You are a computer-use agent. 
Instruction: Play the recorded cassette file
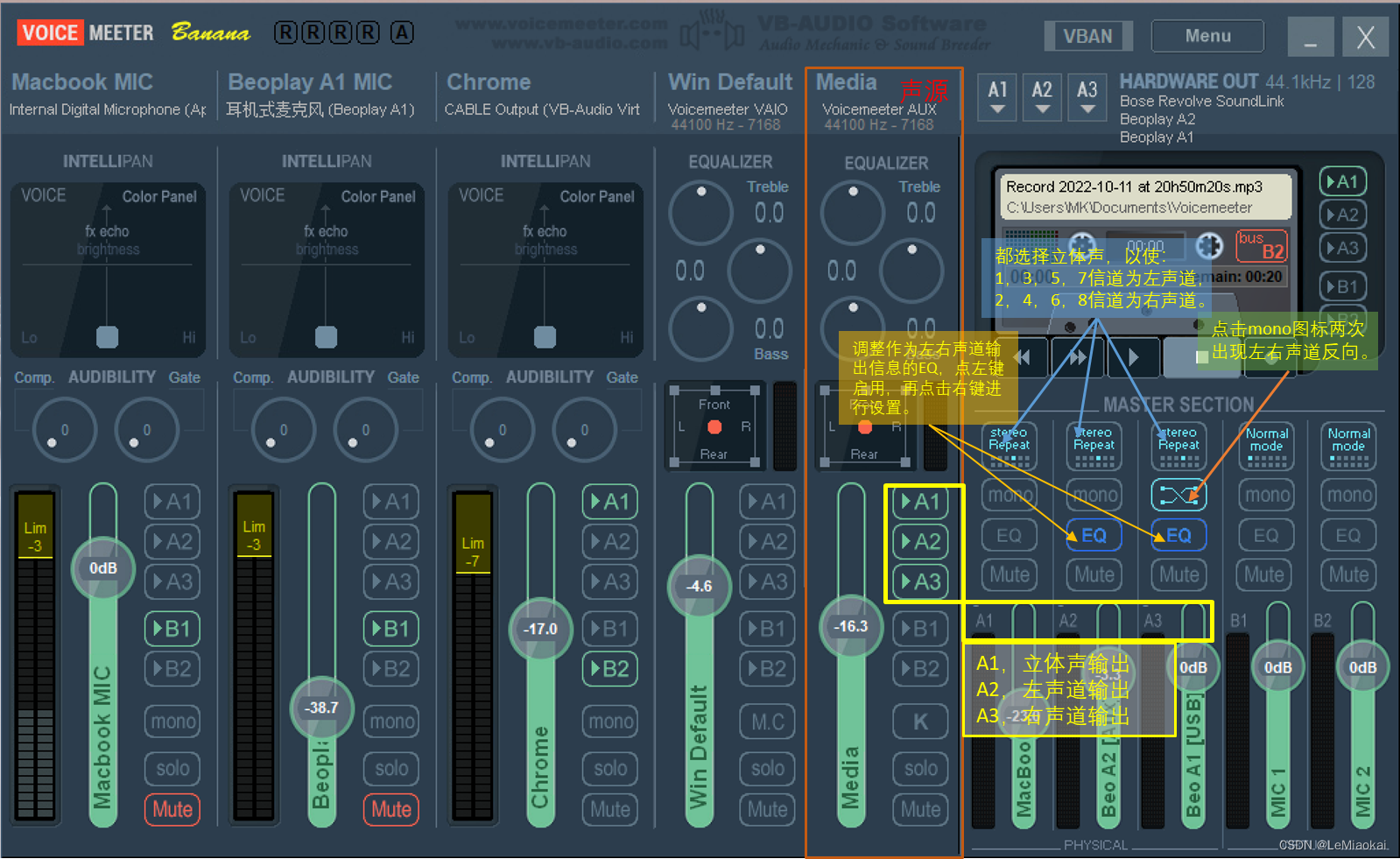(x=1132, y=357)
